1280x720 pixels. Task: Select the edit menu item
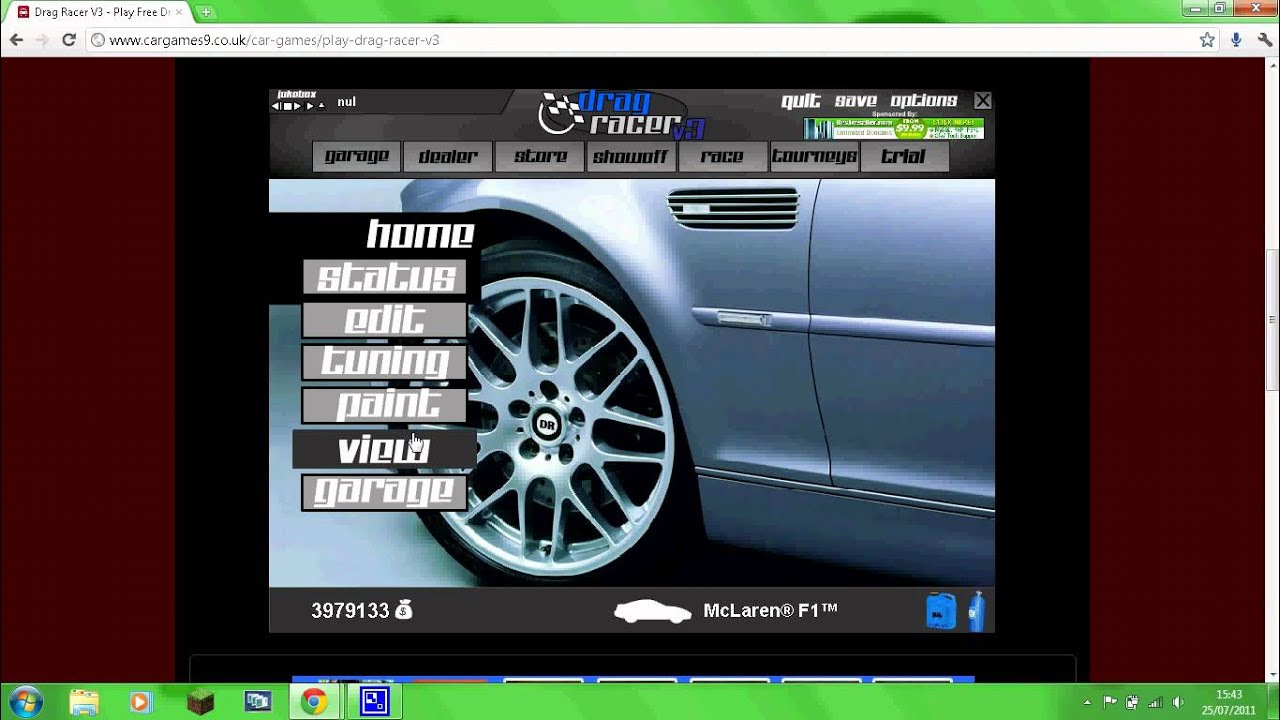tap(385, 320)
